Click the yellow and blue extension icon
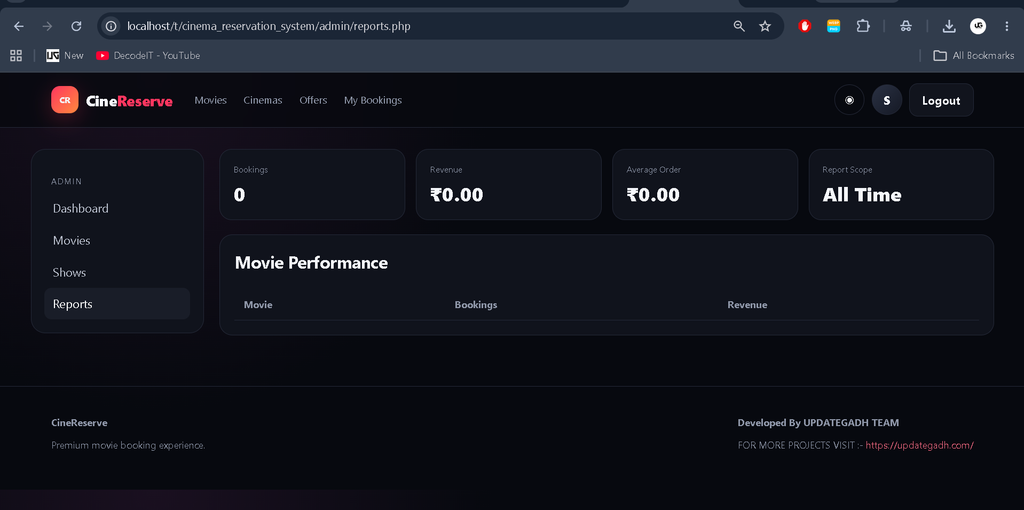Viewport: 1024px width, 510px height. click(x=833, y=26)
